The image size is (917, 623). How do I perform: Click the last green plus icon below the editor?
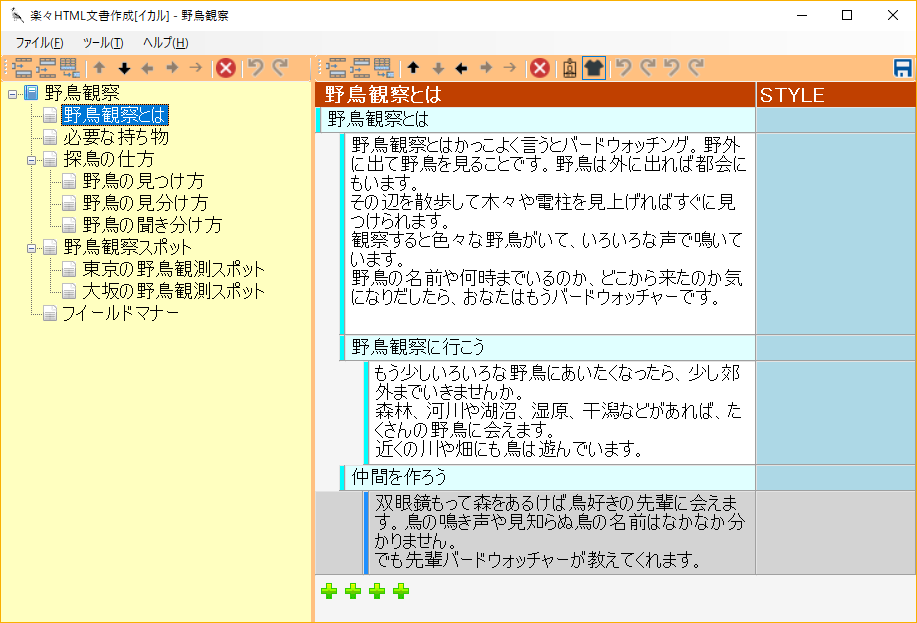point(401,591)
